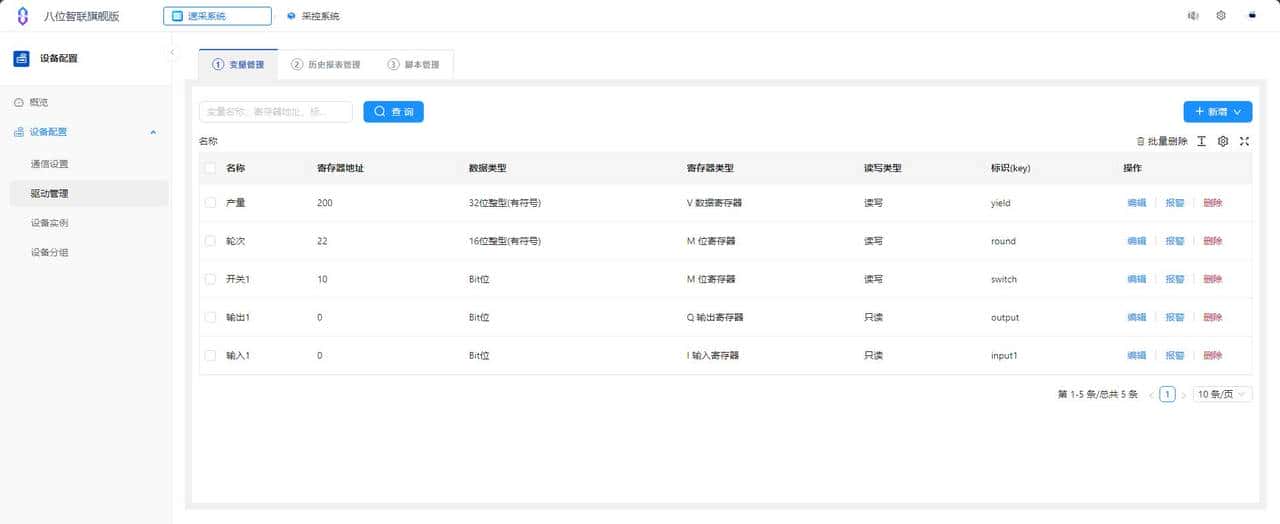
Task: Click the 标识(key) column header
Action: pyautogui.click(x=1011, y=168)
